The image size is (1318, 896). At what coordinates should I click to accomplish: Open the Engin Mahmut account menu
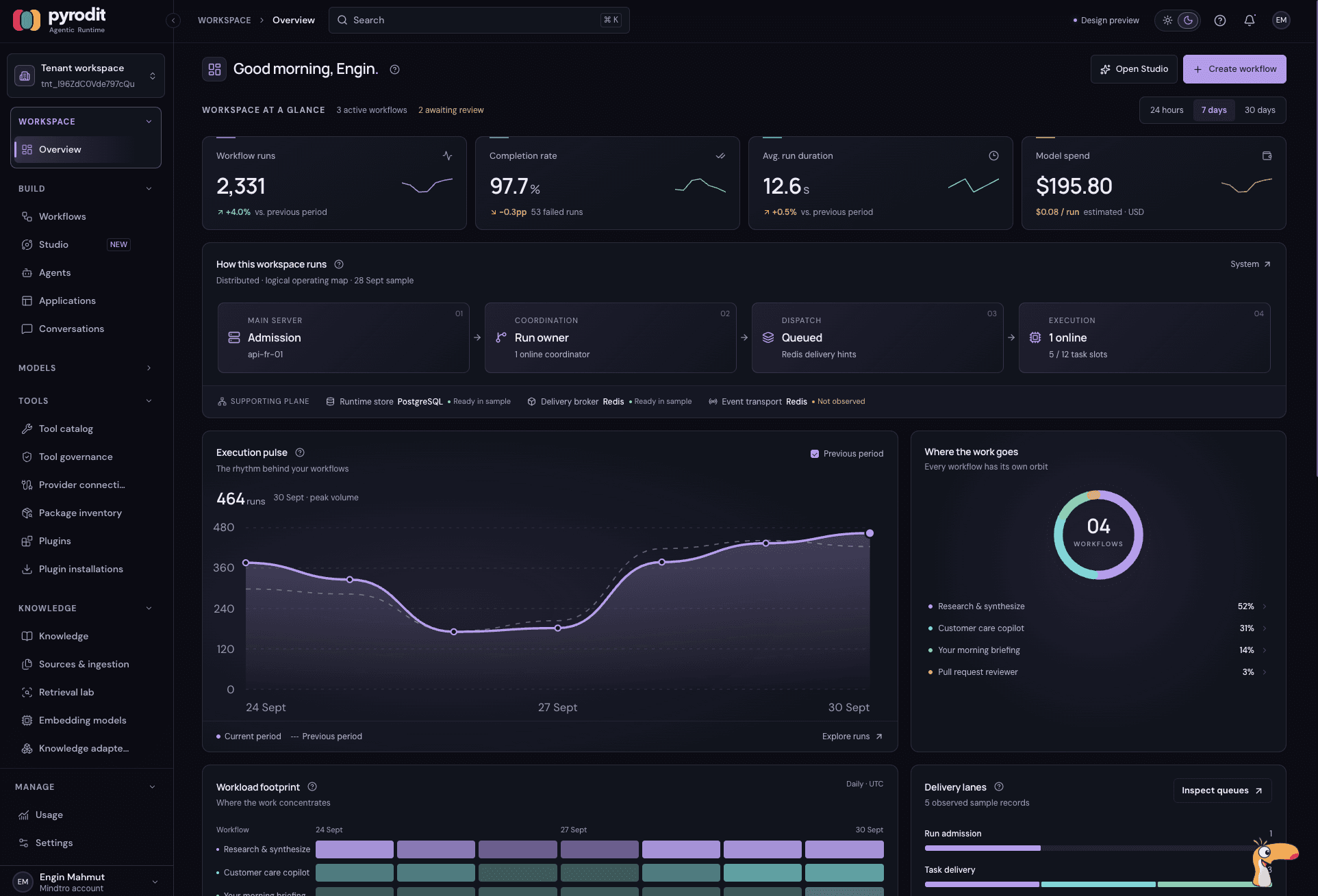coord(86,882)
